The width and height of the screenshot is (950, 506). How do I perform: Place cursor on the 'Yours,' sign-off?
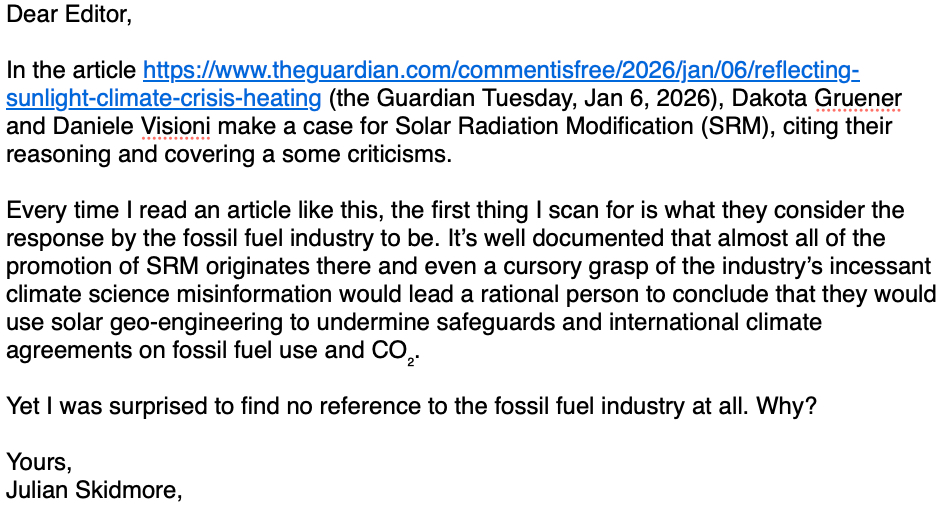tap(39, 463)
